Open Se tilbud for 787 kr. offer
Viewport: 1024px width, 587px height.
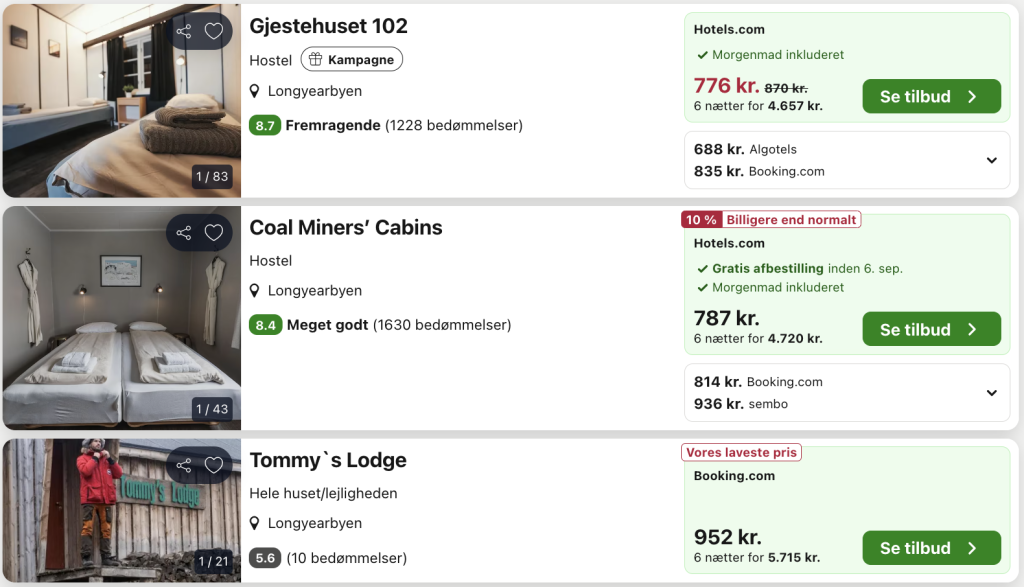[x=931, y=329]
